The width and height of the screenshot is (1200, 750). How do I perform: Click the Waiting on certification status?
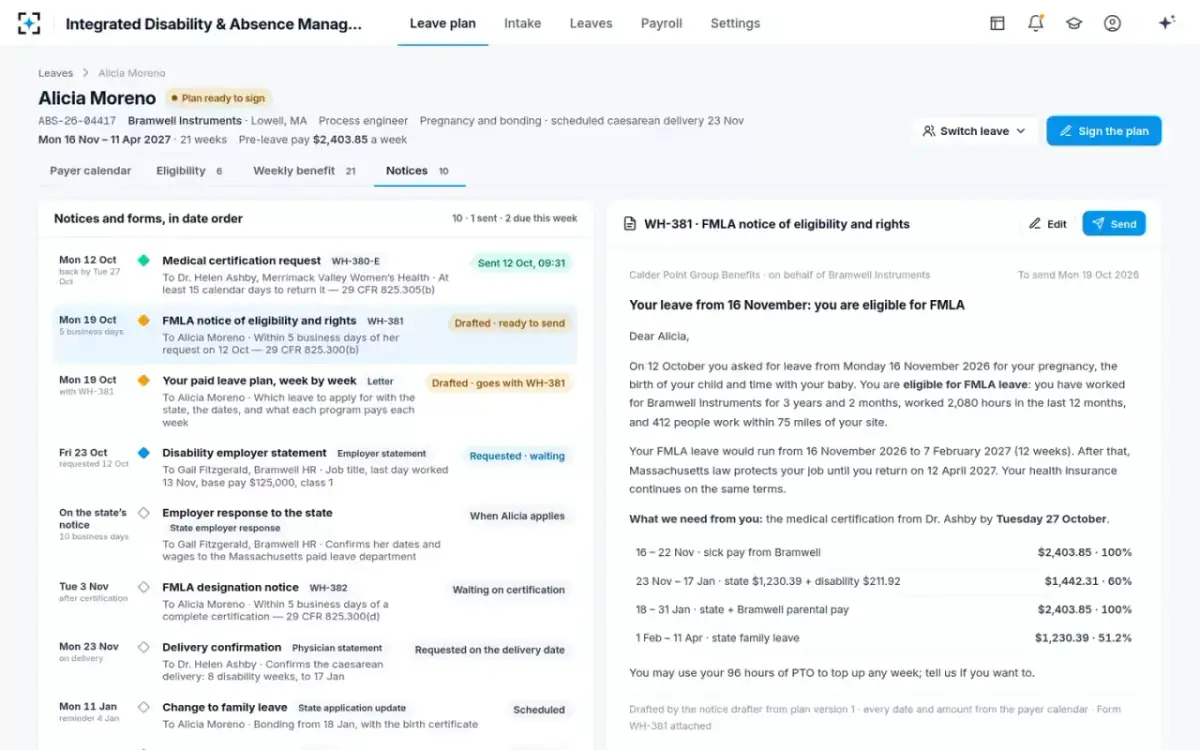click(x=508, y=590)
